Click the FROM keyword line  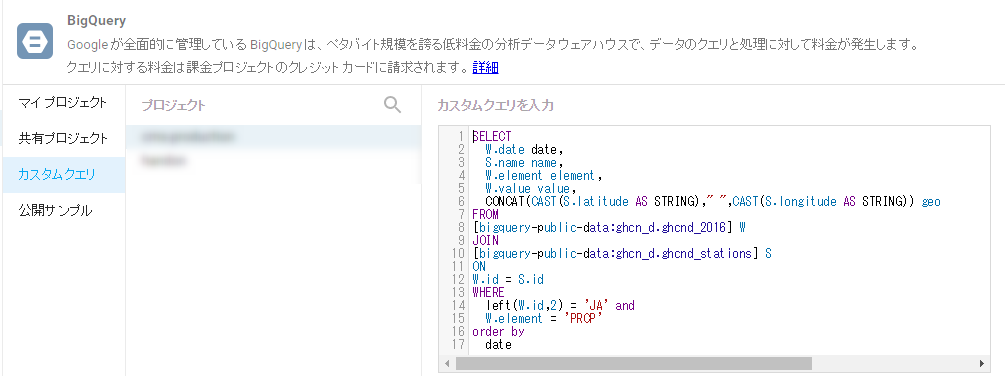pyautogui.click(x=485, y=215)
